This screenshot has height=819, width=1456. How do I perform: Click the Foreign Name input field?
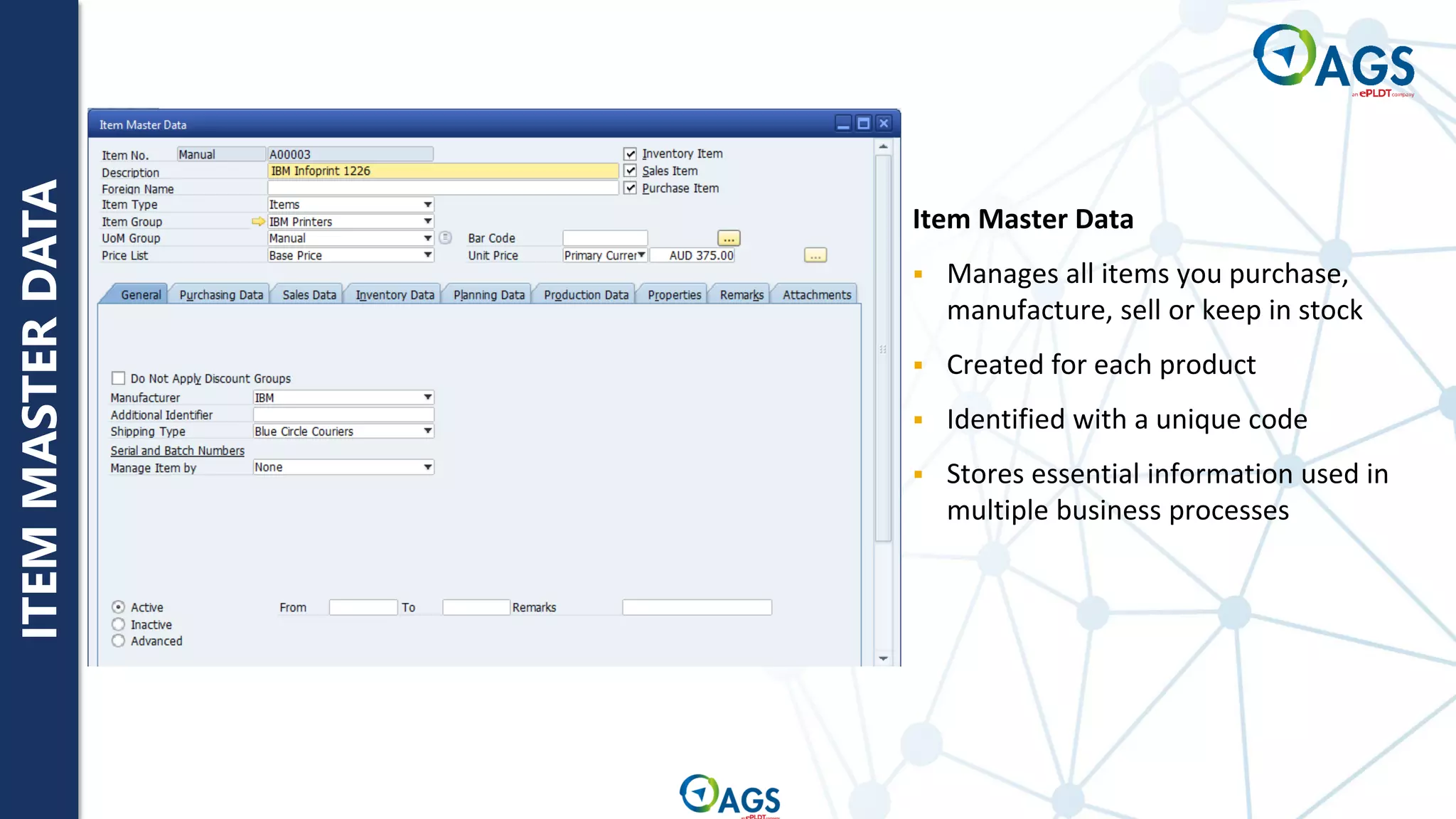pyautogui.click(x=443, y=188)
